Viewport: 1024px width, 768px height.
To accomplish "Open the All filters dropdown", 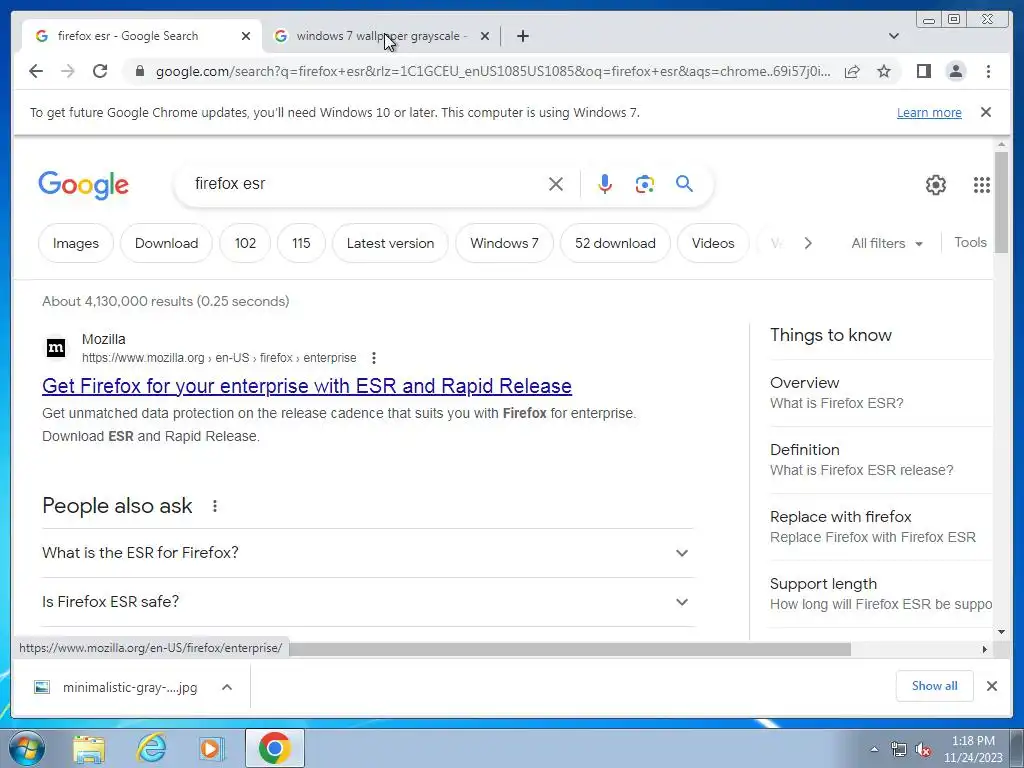I will [x=887, y=244].
